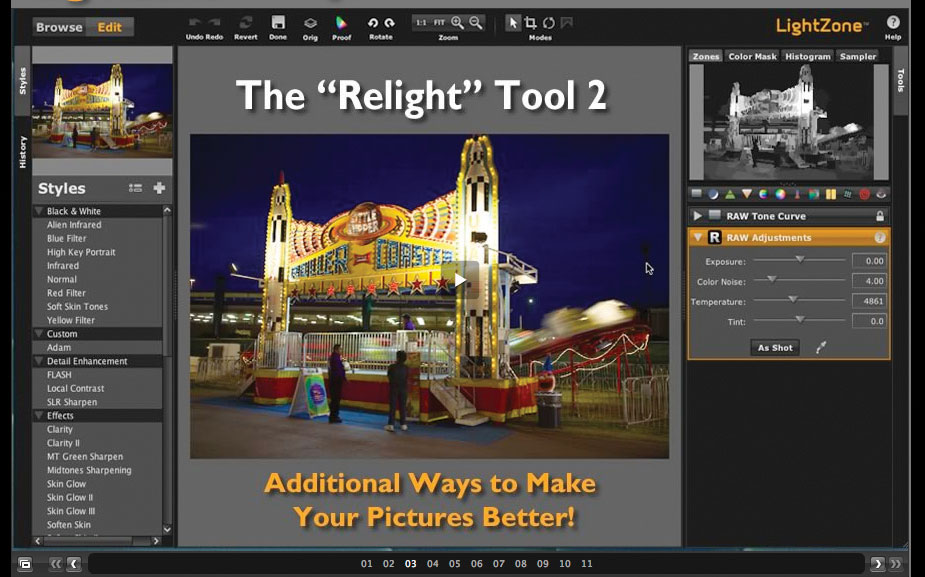
Task: Toggle the Orig original-view icon
Action: point(309,20)
